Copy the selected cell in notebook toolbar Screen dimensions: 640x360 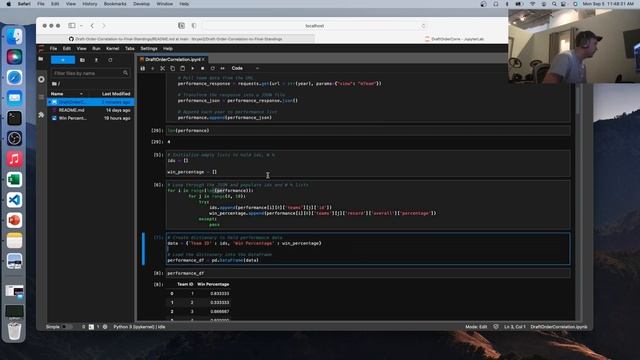pos(173,68)
